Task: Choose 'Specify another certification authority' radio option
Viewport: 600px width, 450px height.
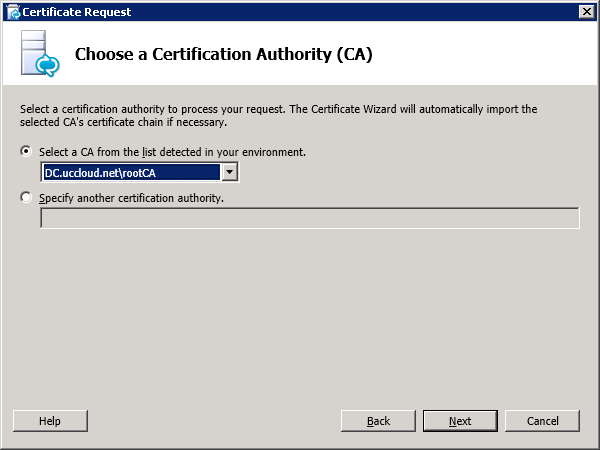Action: click(x=26, y=197)
